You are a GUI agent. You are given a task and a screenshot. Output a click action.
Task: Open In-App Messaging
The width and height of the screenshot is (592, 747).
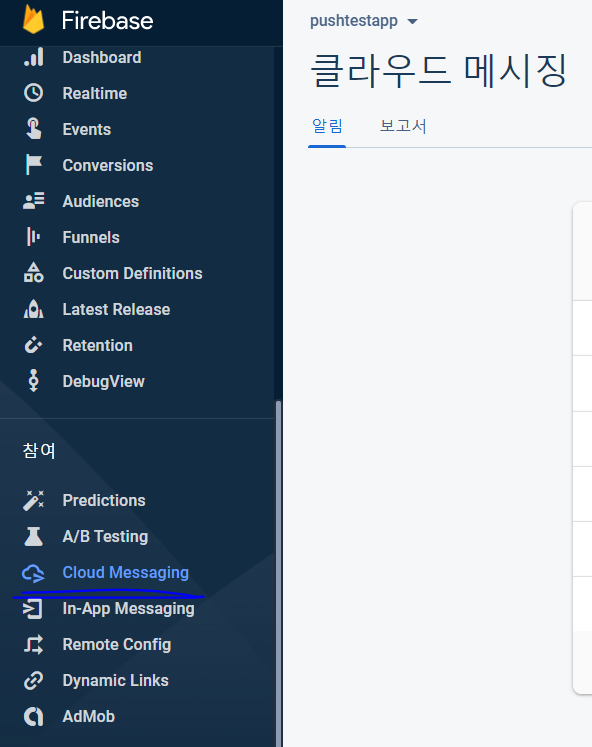[129, 608]
